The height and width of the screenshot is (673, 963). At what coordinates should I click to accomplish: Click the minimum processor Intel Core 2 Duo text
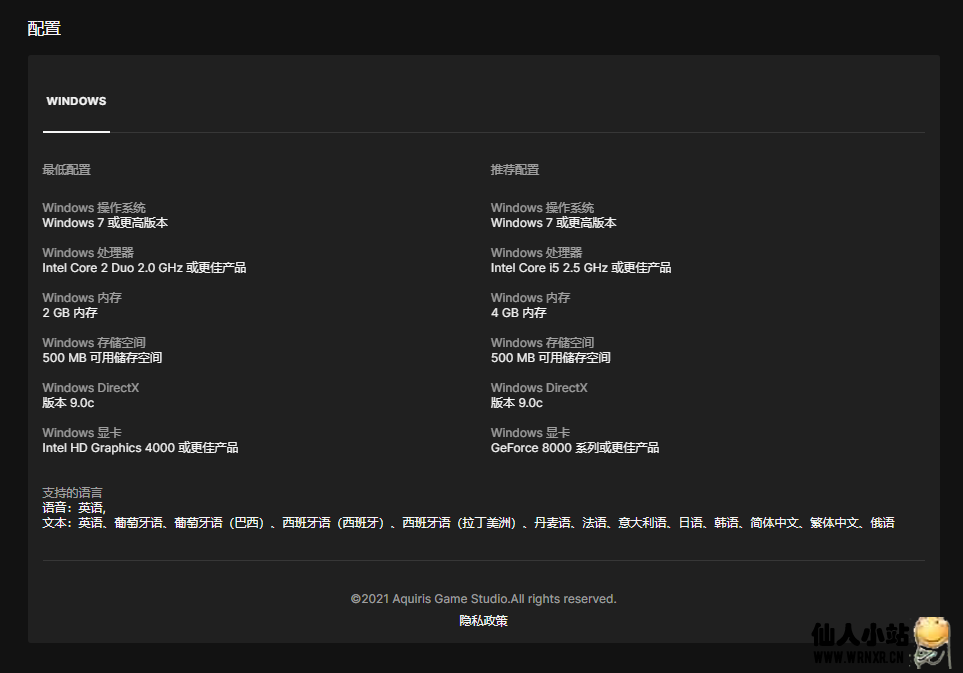(x=143, y=268)
